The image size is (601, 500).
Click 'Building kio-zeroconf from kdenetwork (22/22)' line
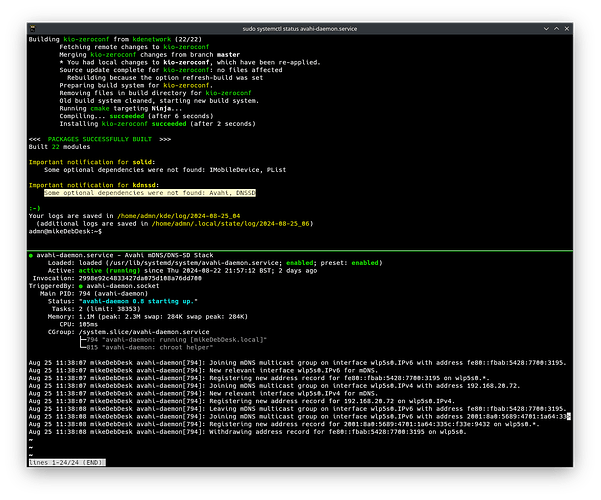[x=115, y=39]
